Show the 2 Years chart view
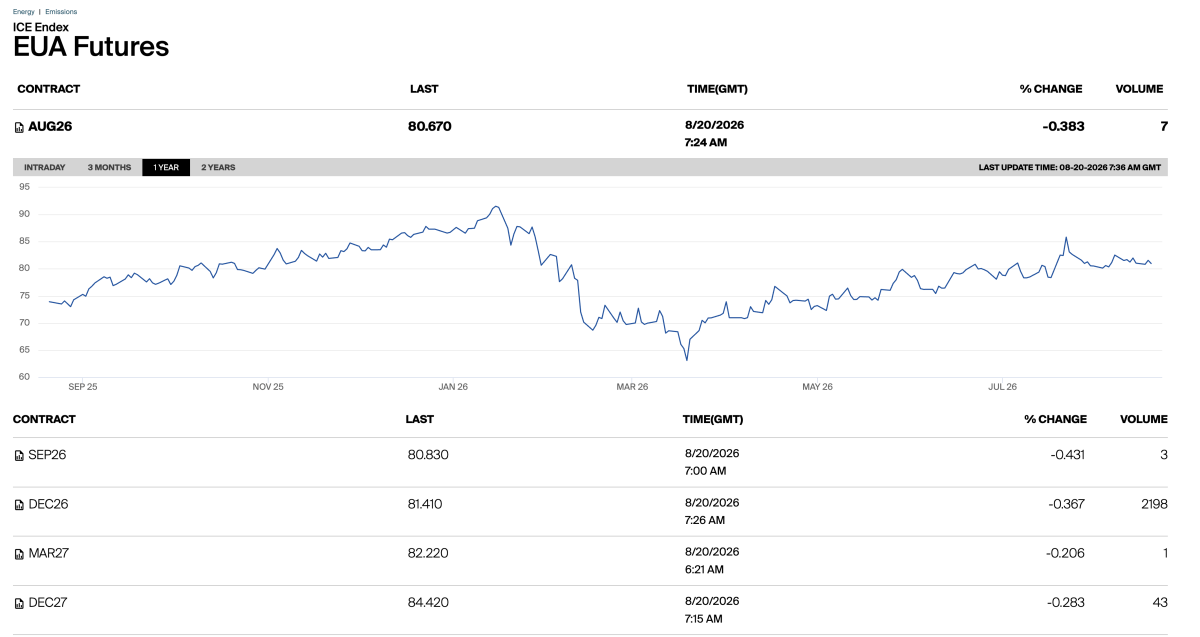 tap(218, 167)
